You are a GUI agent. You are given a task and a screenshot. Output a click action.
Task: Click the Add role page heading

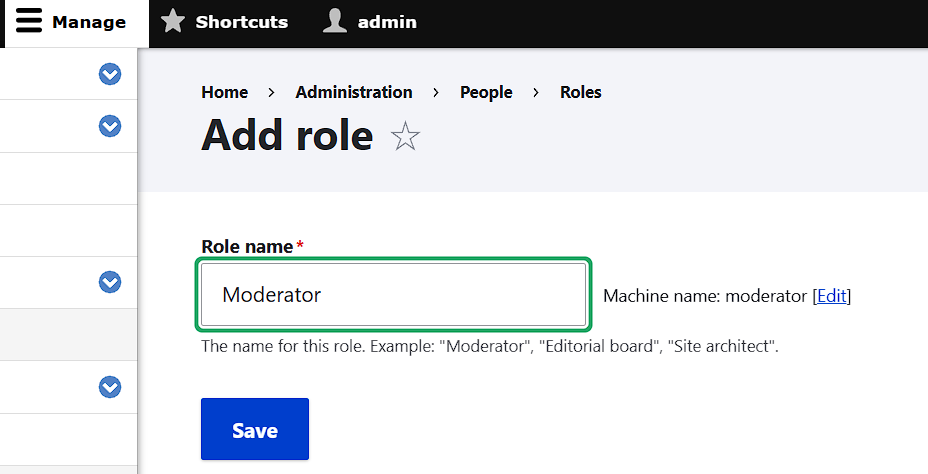point(287,135)
